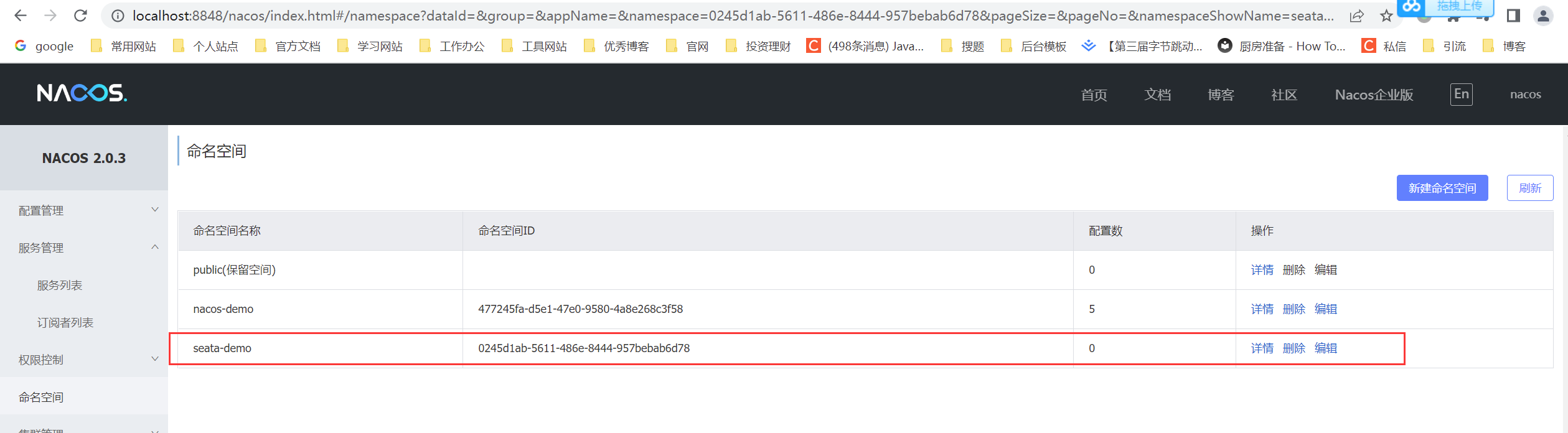Open 社区 in Nacos header
The height and width of the screenshot is (433, 1568).
[x=1284, y=95]
